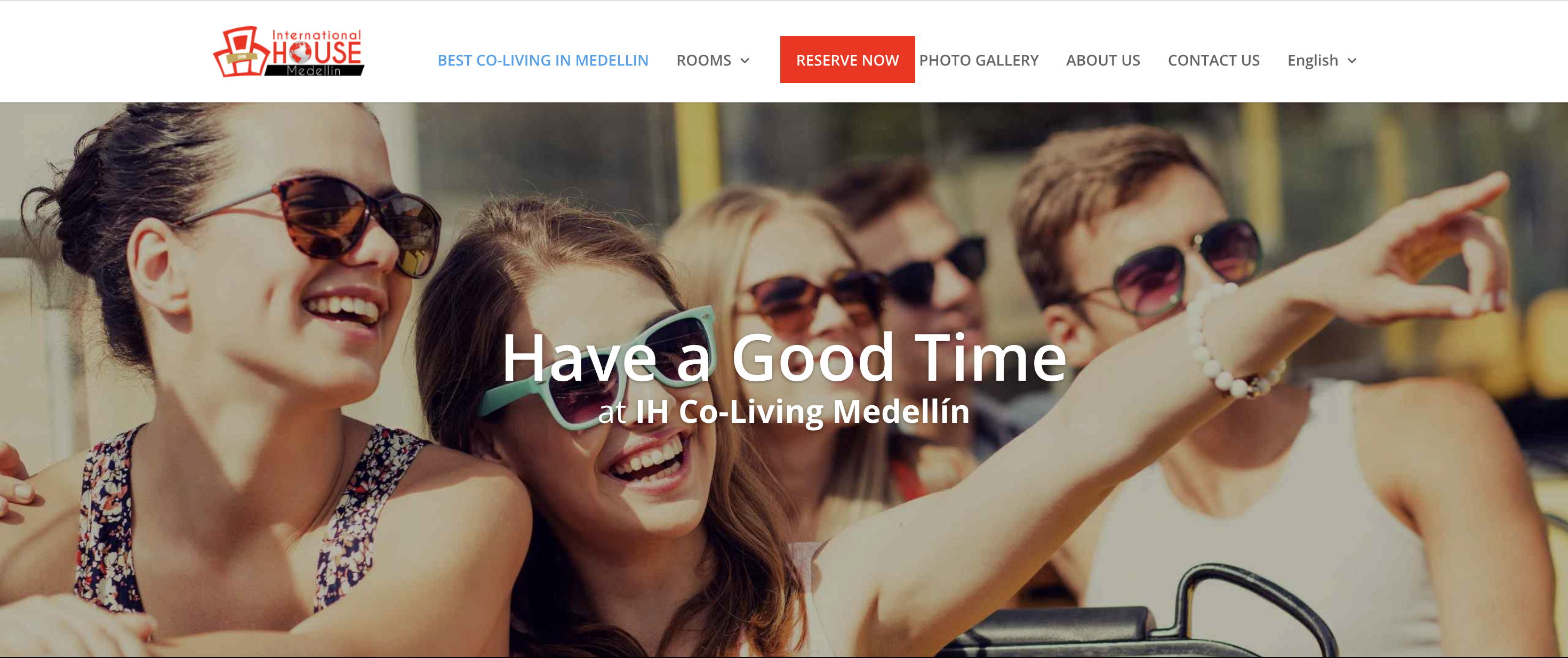Select the English language selector label

(1313, 60)
